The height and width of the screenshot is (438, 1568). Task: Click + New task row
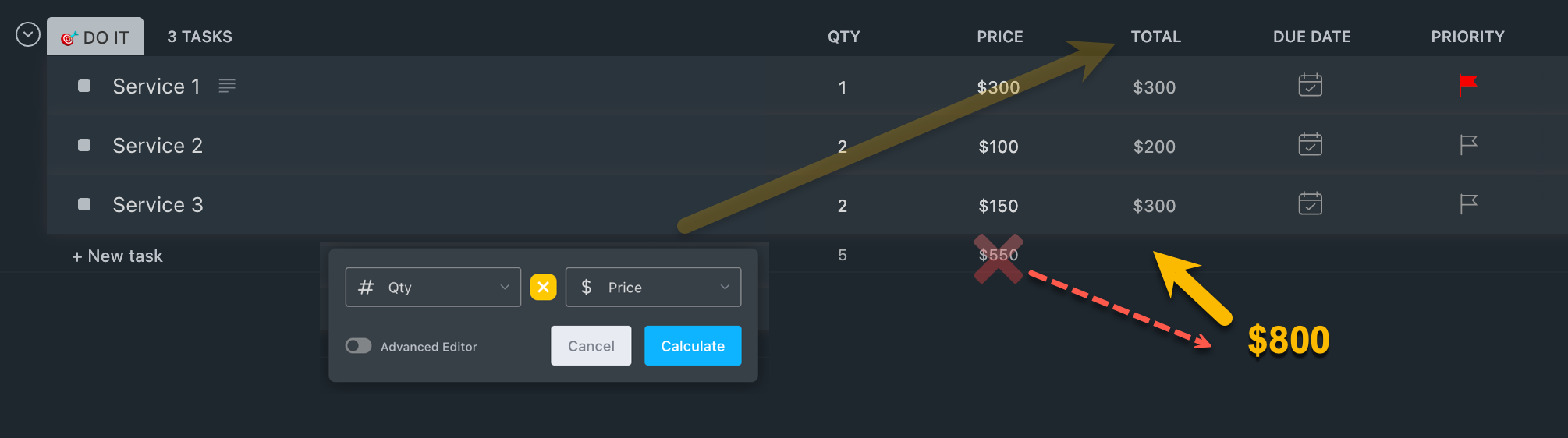118,256
